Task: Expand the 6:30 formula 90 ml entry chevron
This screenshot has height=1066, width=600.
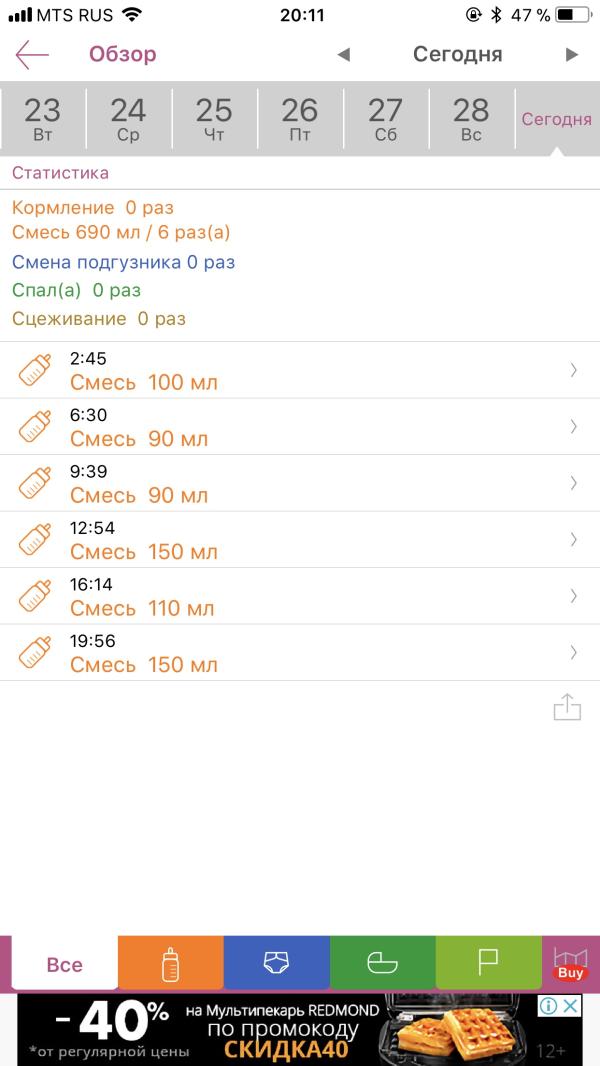Action: coord(573,426)
